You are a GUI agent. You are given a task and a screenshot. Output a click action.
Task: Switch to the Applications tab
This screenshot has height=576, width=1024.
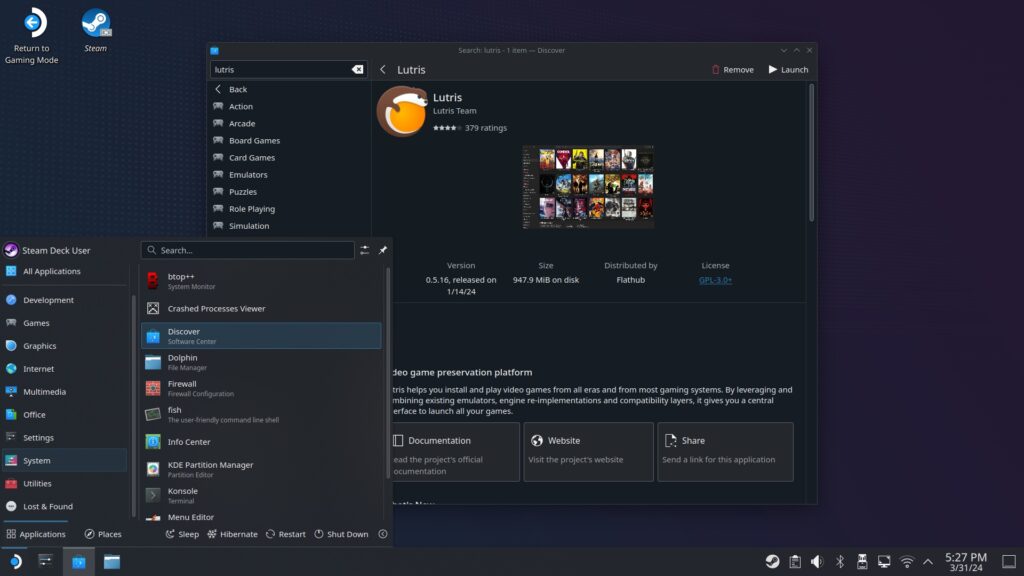(36, 534)
